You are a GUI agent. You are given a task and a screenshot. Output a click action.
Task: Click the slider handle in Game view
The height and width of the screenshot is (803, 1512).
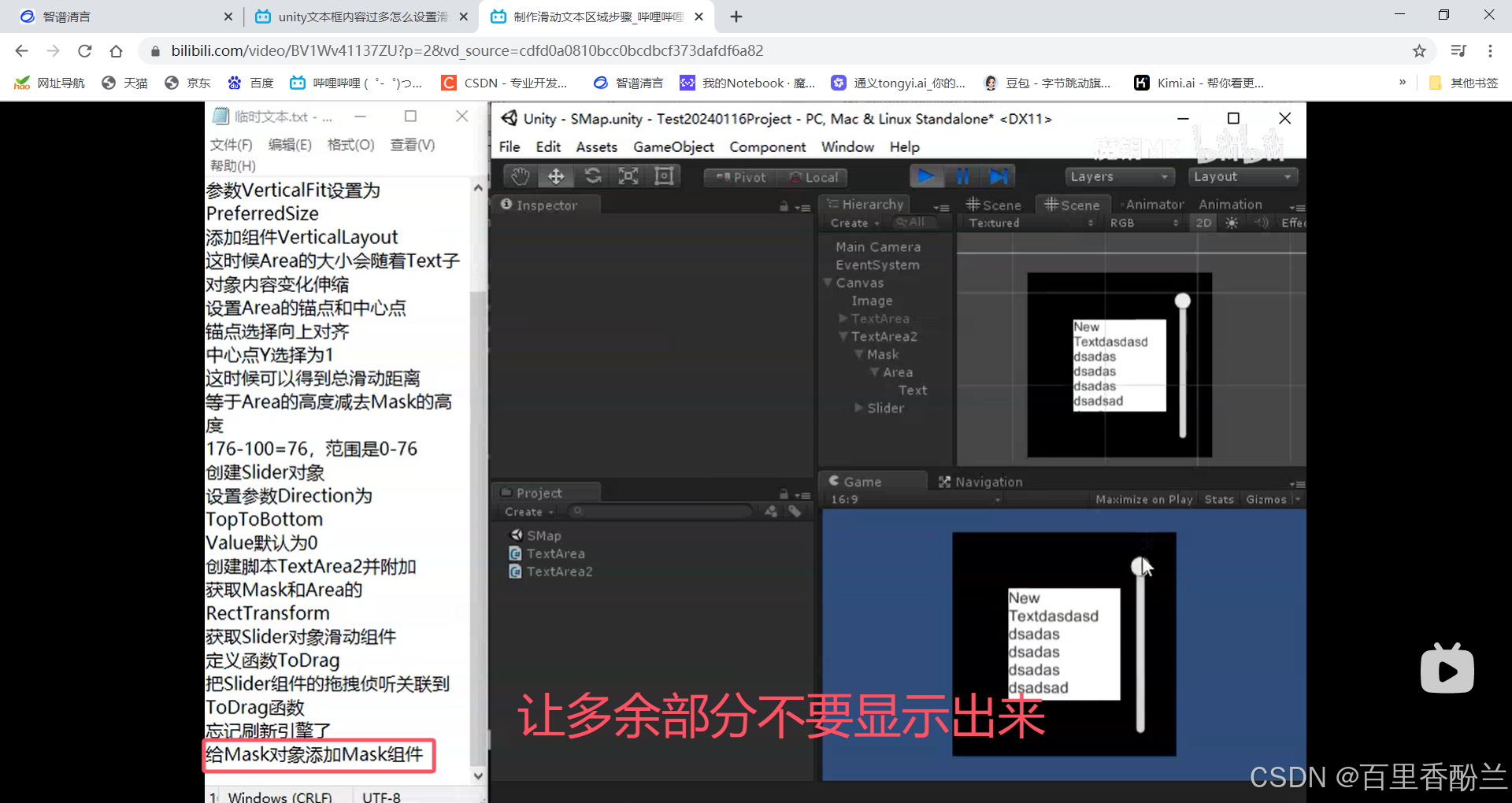(x=1139, y=566)
